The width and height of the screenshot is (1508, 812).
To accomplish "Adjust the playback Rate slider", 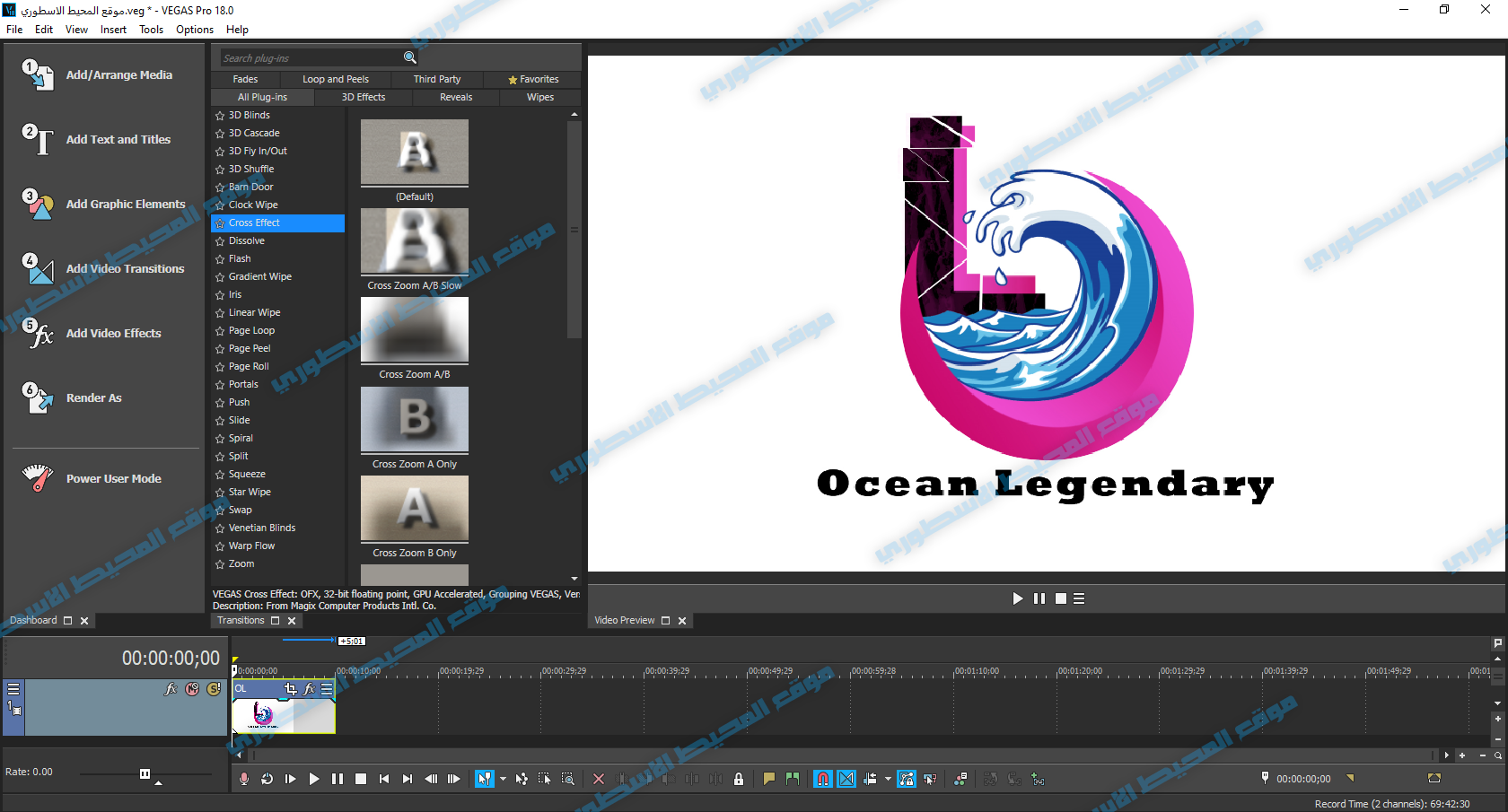I will (x=145, y=773).
